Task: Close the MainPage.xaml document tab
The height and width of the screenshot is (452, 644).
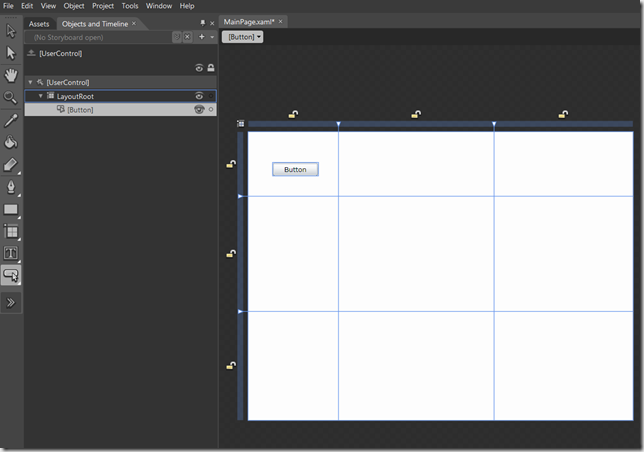Action: click(x=281, y=22)
